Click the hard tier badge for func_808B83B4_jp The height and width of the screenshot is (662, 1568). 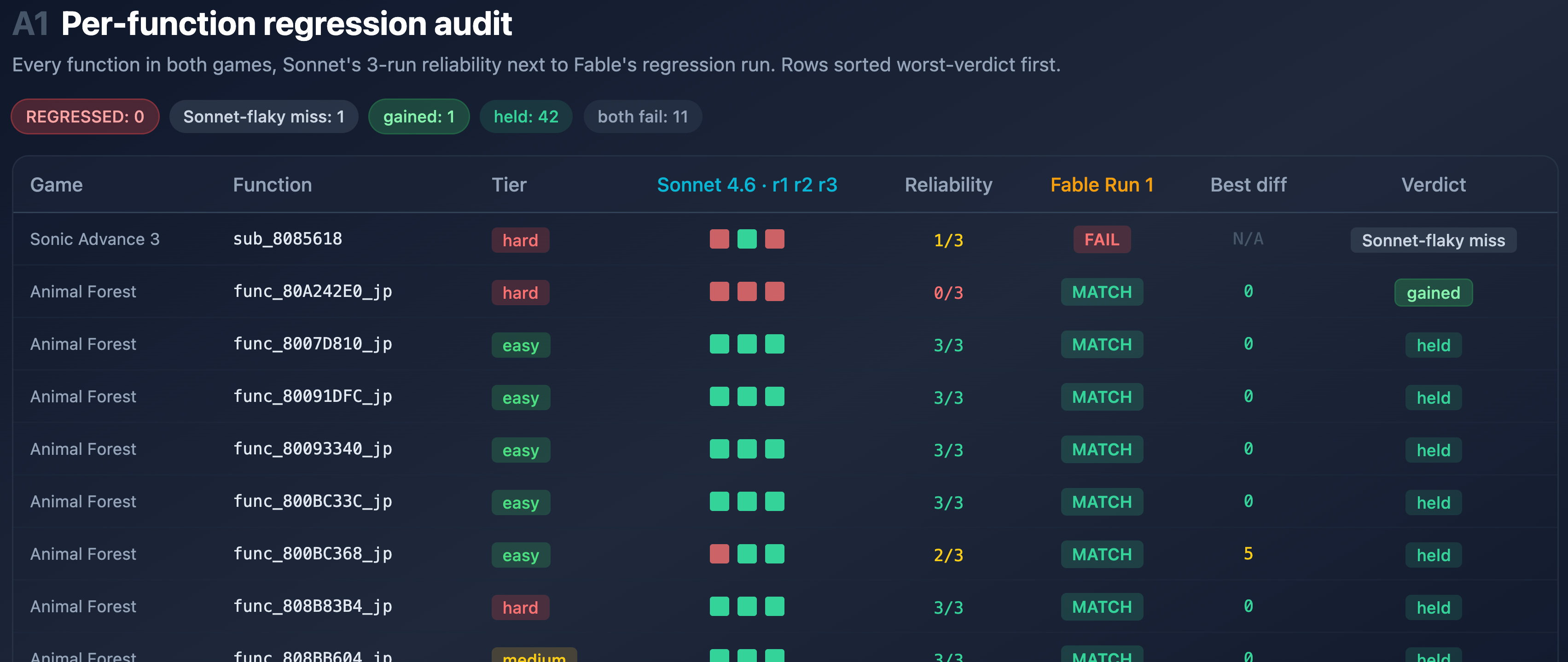(x=520, y=607)
